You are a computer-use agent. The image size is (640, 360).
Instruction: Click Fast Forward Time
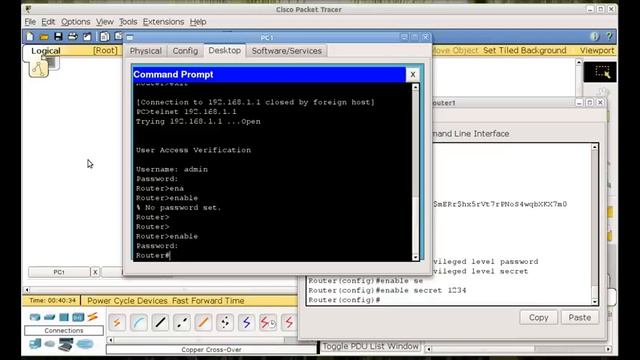208,300
